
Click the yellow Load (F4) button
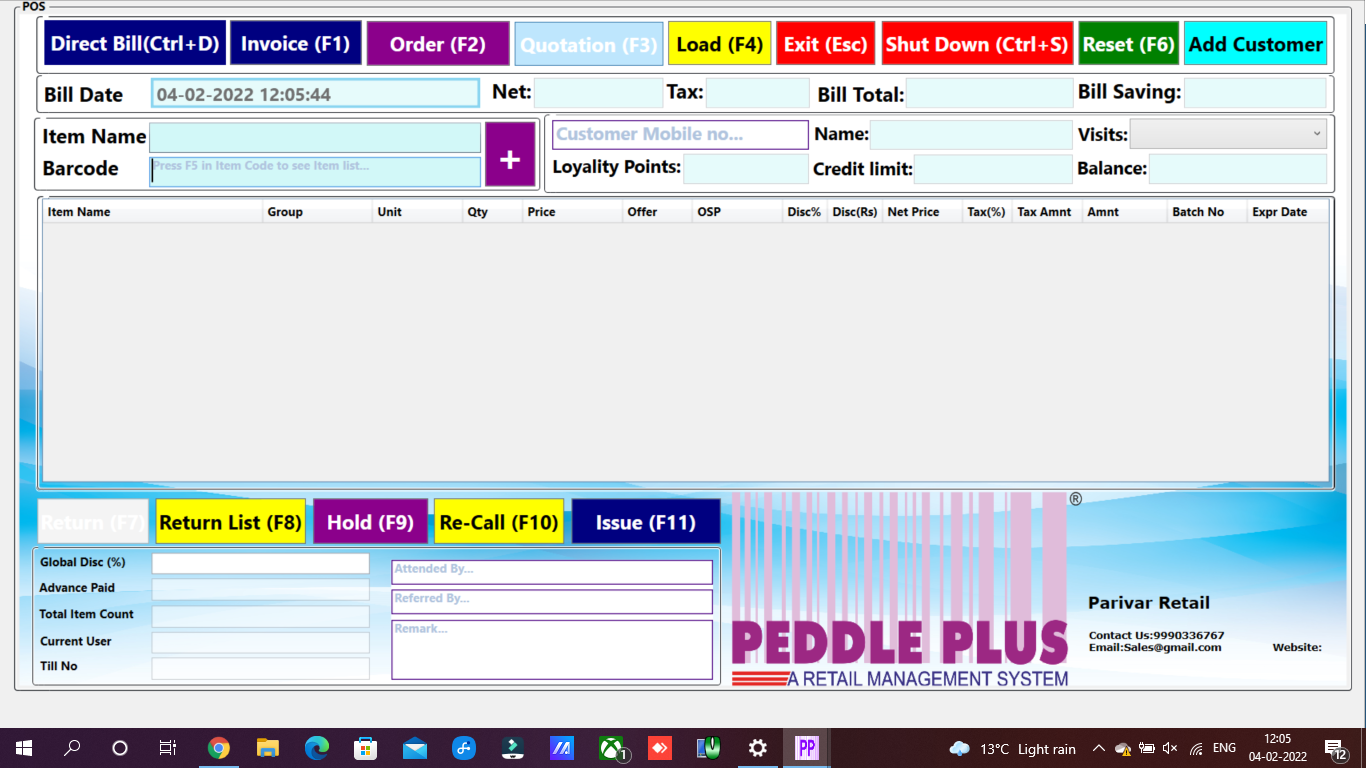tap(719, 44)
